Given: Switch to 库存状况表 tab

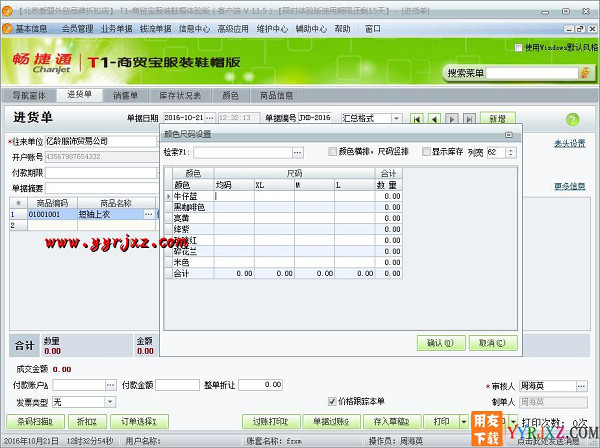Looking at the screenshot, I should [180, 95].
